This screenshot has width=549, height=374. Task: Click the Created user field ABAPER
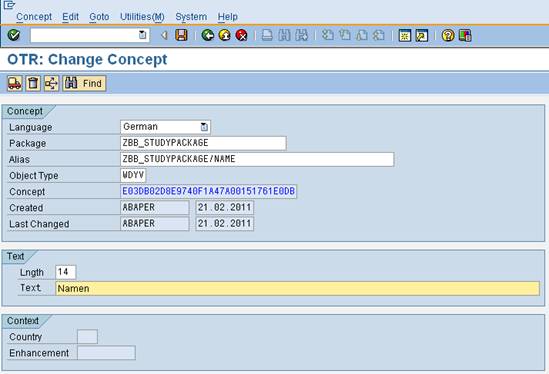click(154, 207)
